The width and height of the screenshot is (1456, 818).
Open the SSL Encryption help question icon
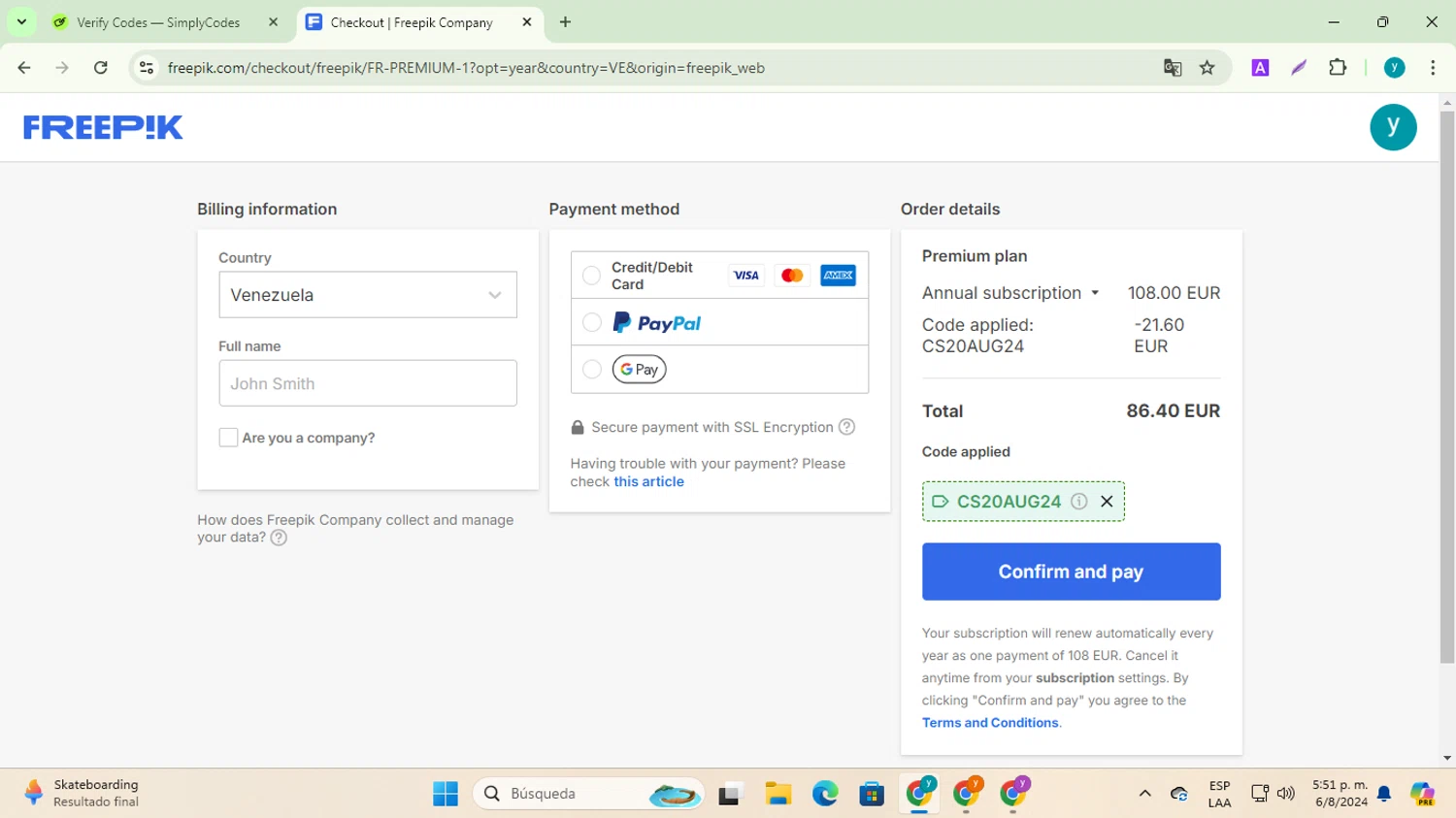pyautogui.click(x=846, y=427)
